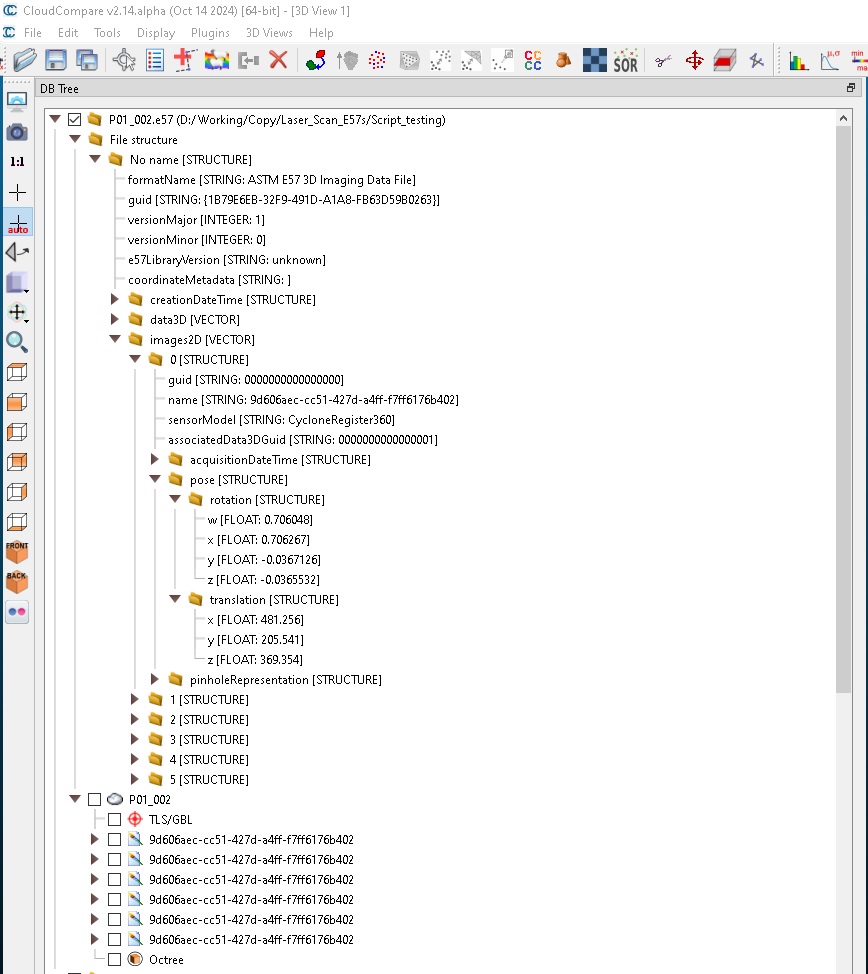Viewport: 868px width, 974px height.
Task: Set the BACK view cube icon
Action: pos(17,581)
